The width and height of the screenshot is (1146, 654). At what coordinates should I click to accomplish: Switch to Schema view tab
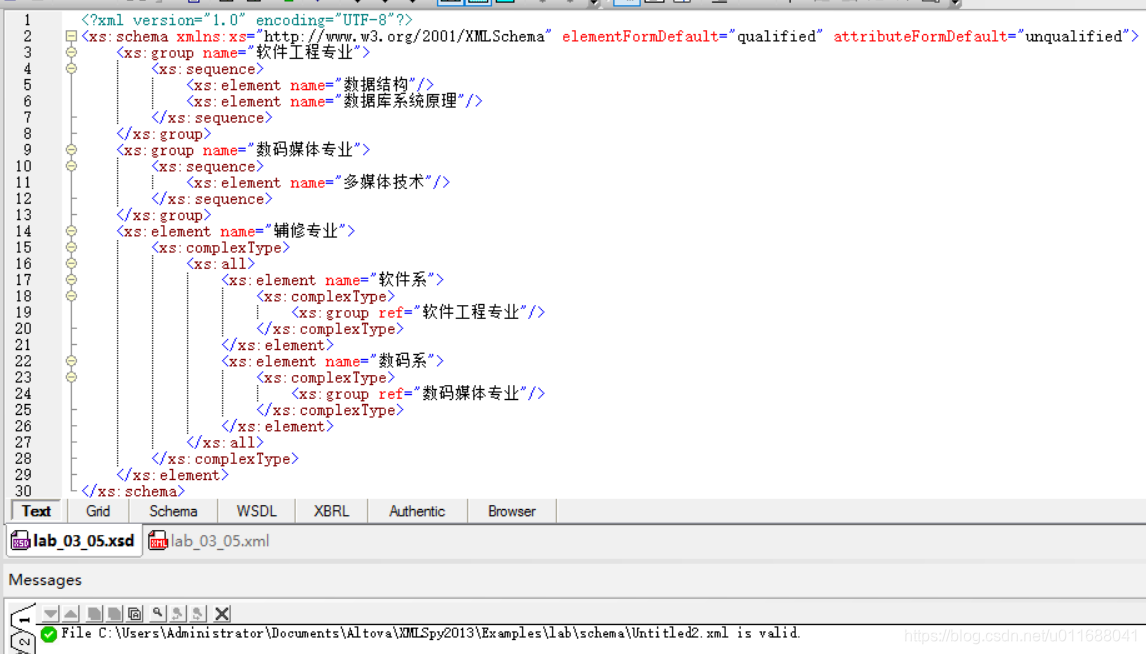(x=173, y=512)
